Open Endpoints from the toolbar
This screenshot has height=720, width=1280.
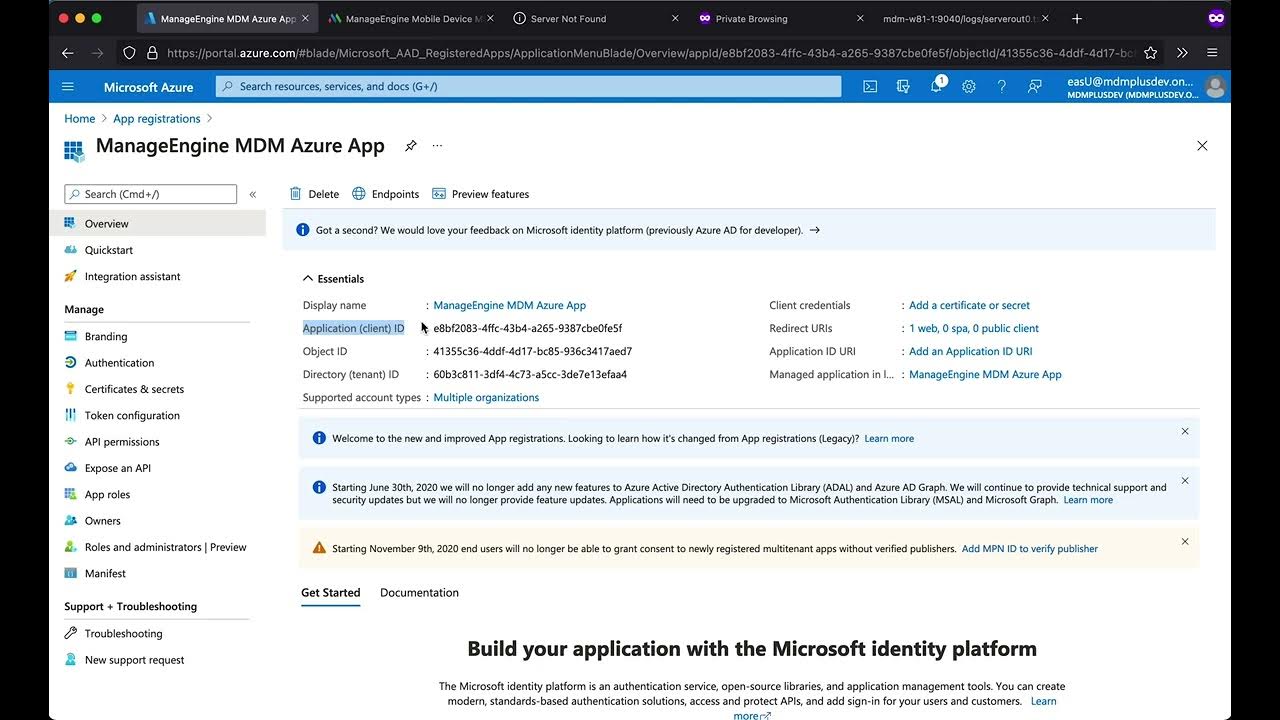point(386,194)
